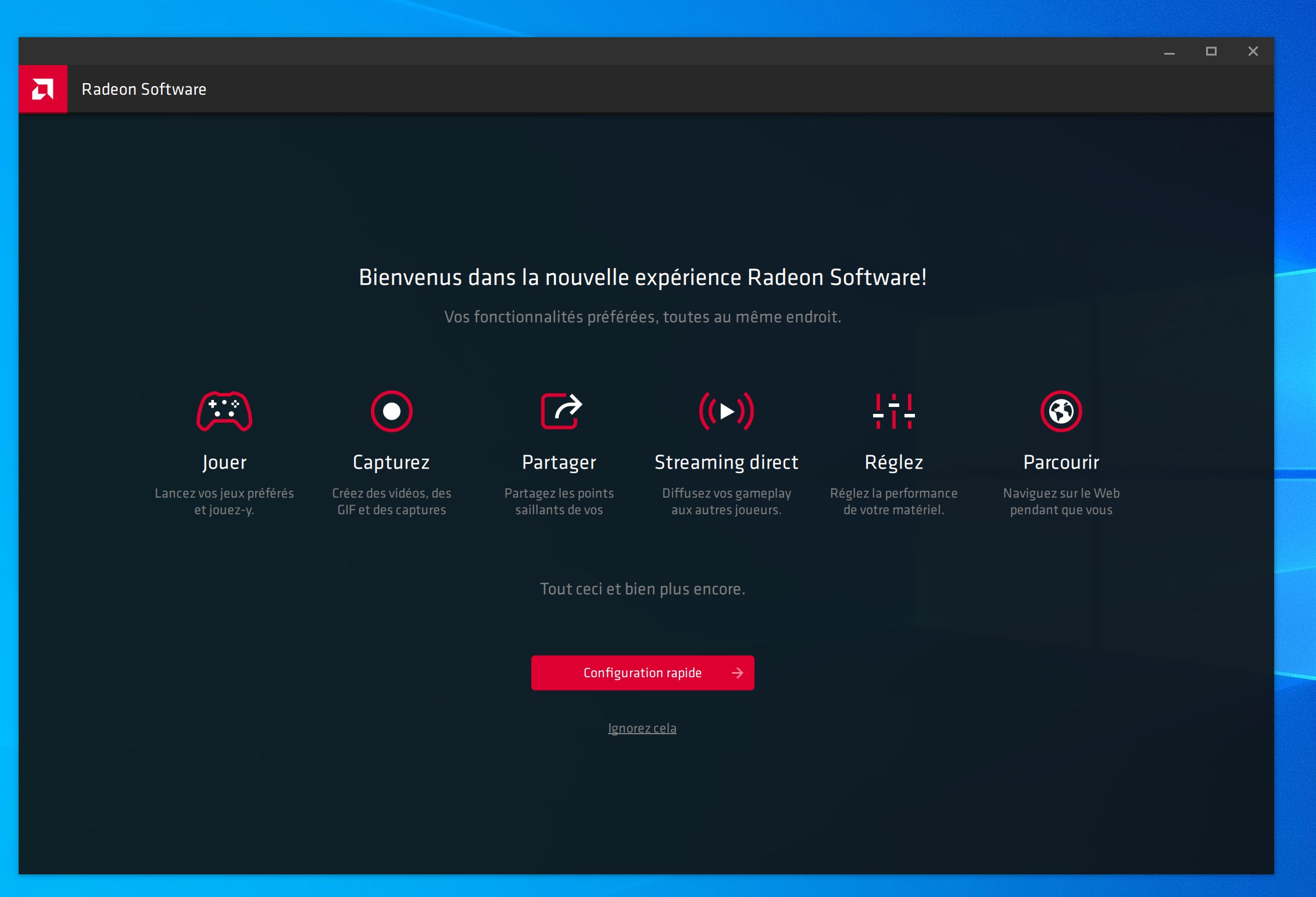Click the red AMD logo
1316x897 pixels.
tap(43, 89)
